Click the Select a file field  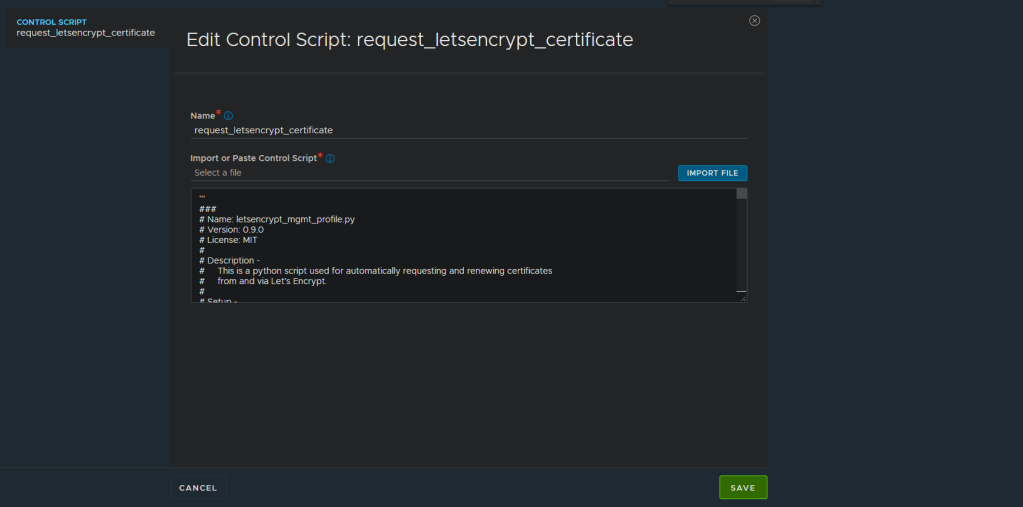pyautogui.click(x=429, y=173)
